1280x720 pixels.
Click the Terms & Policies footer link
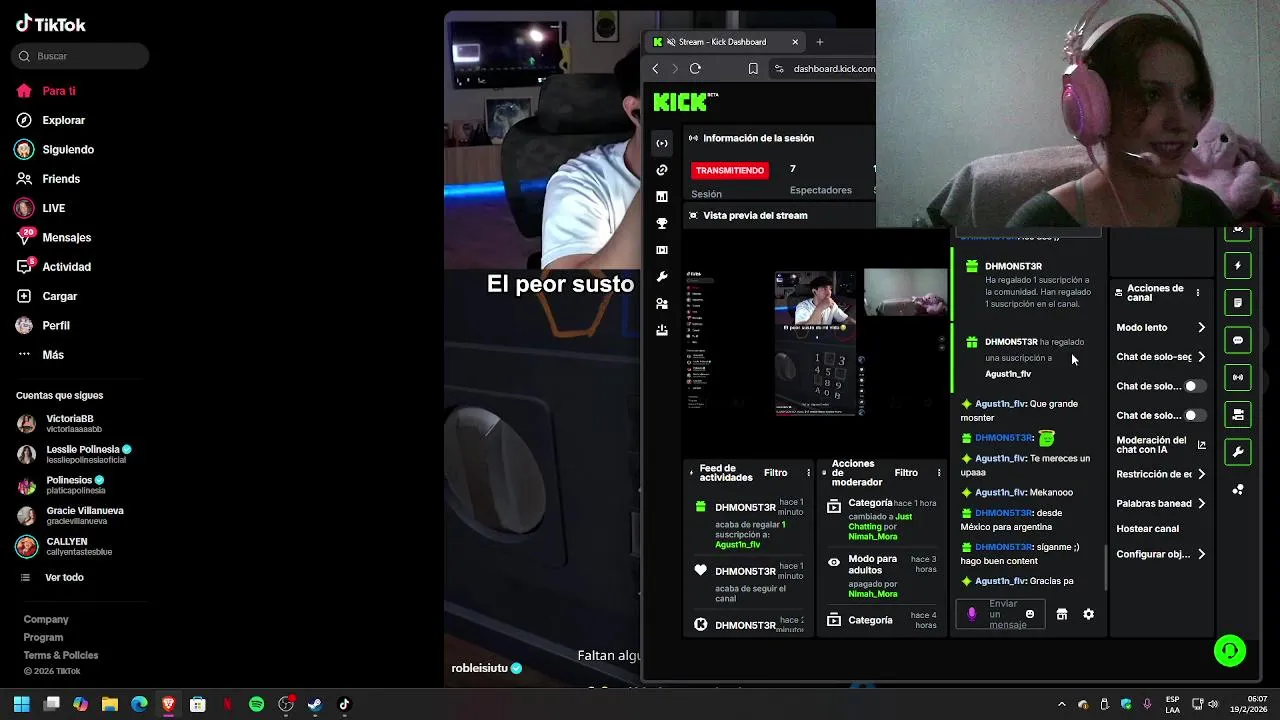61,655
